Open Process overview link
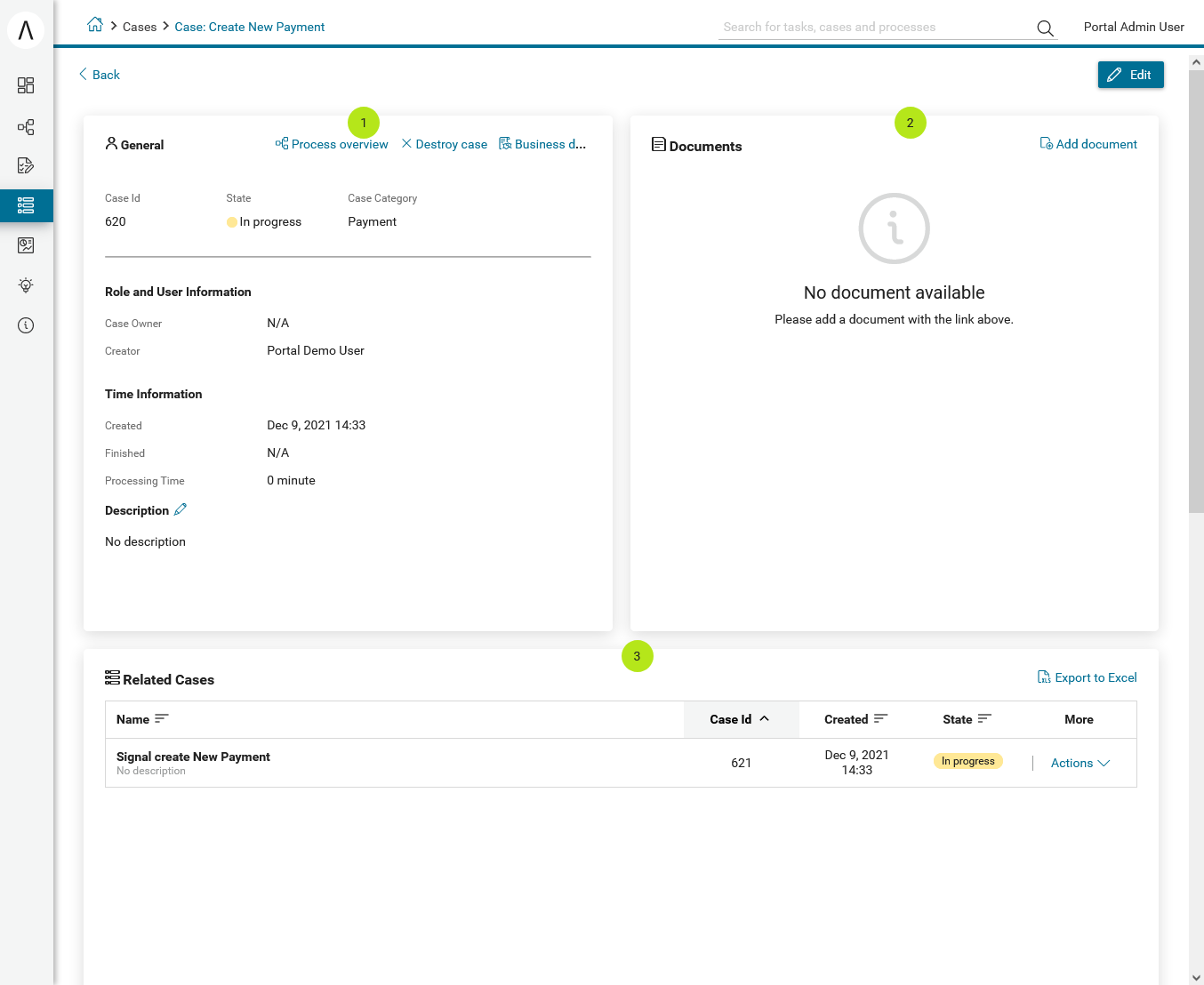The image size is (1204, 985). tap(332, 144)
